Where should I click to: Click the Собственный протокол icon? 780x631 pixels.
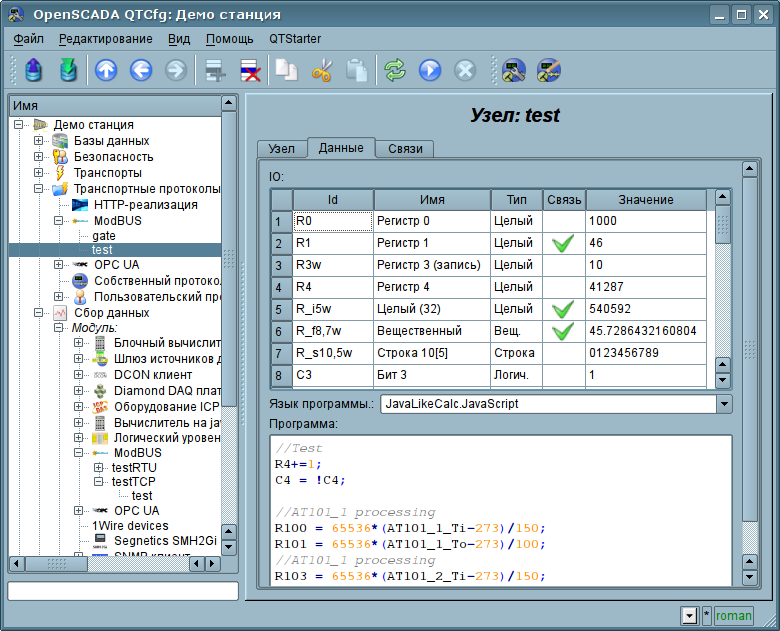tap(80, 281)
